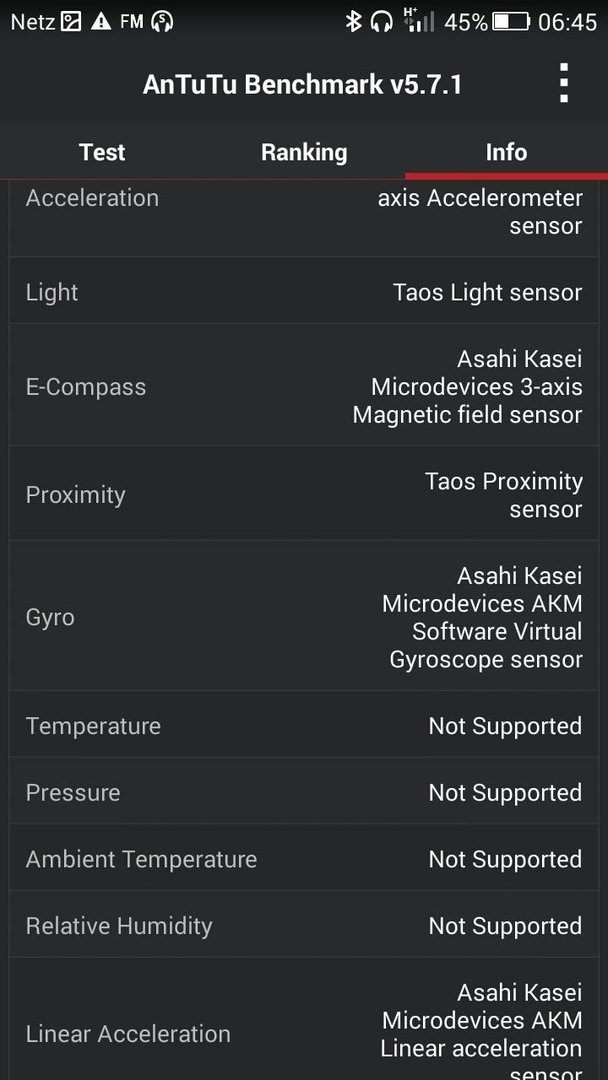Switch to the Test tab

pyautogui.click(x=102, y=152)
